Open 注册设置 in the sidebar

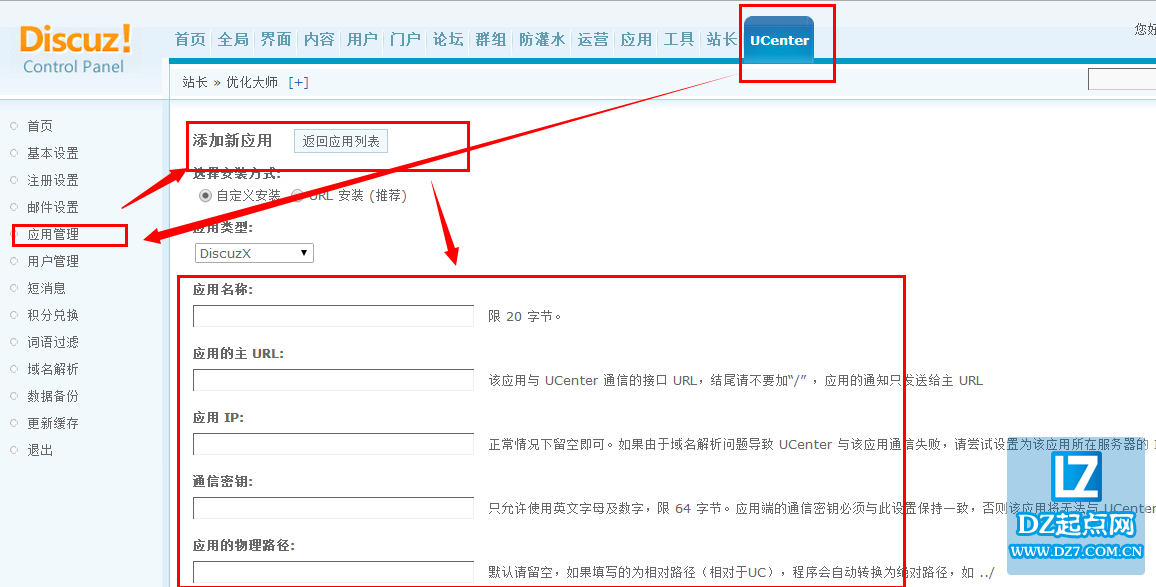click(x=52, y=180)
